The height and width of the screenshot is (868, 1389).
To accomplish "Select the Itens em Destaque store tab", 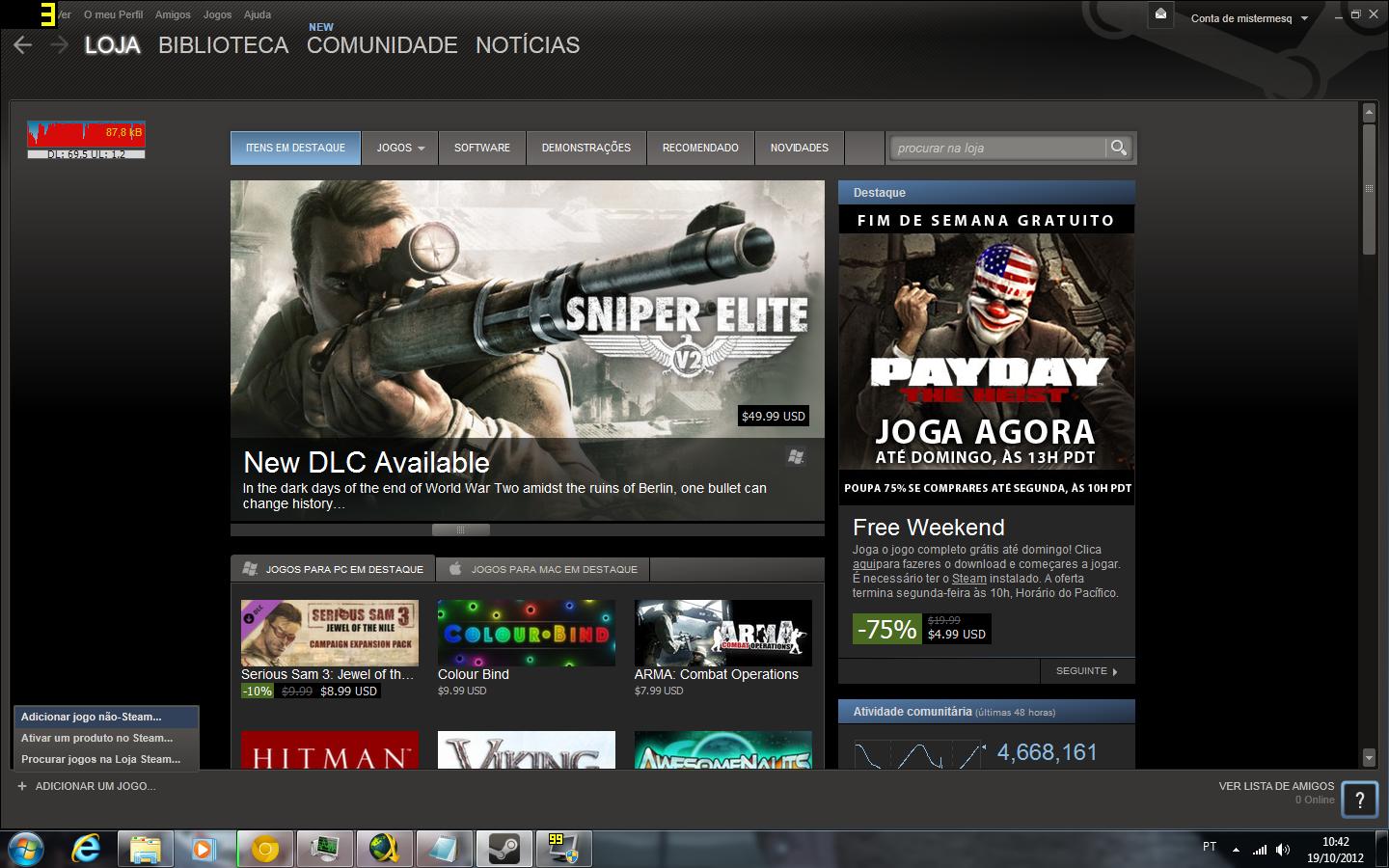I will click(x=295, y=148).
